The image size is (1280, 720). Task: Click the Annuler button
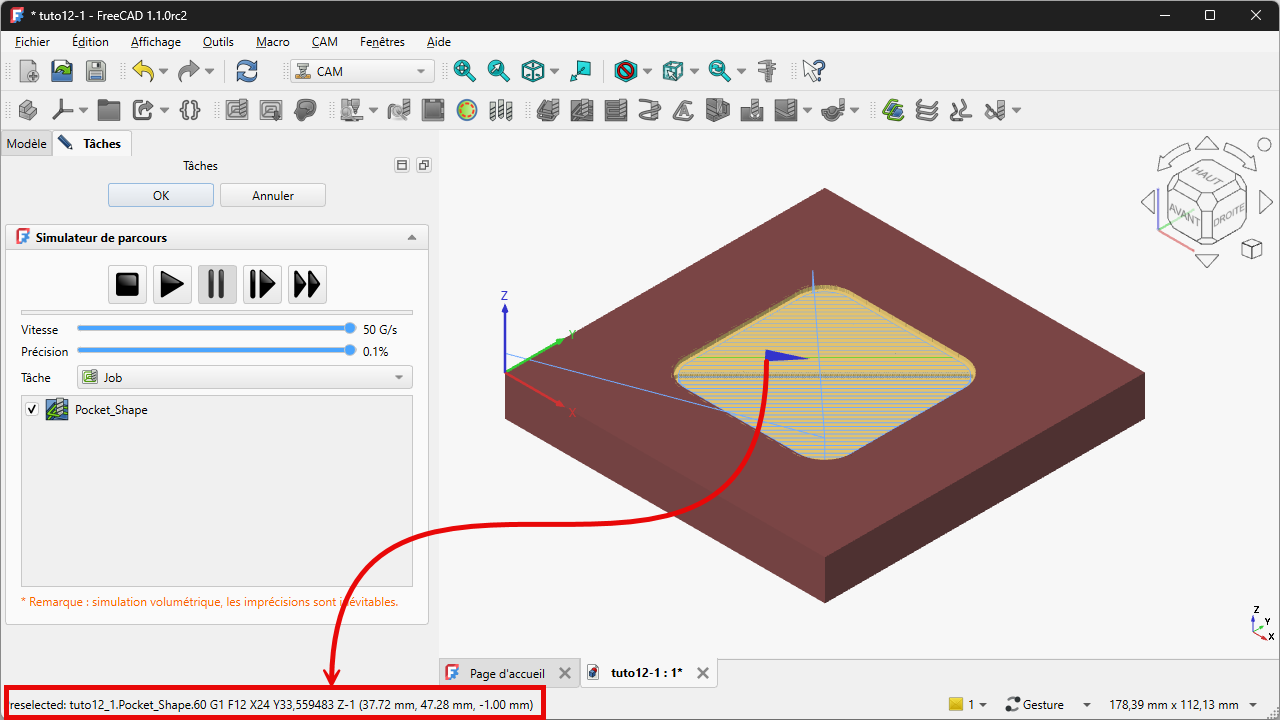pyautogui.click(x=273, y=196)
